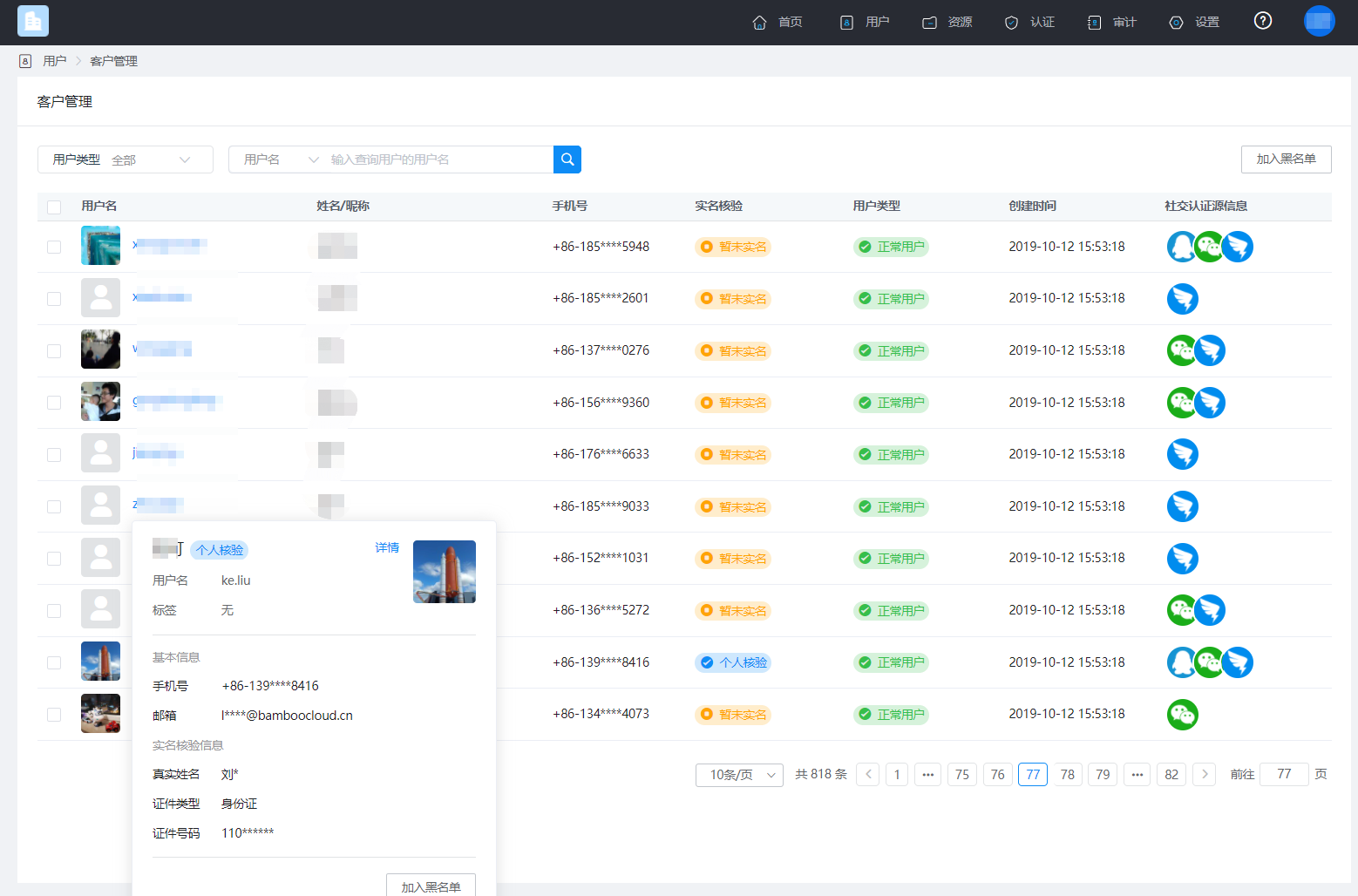Open the 详情 link in popup

click(387, 547)
